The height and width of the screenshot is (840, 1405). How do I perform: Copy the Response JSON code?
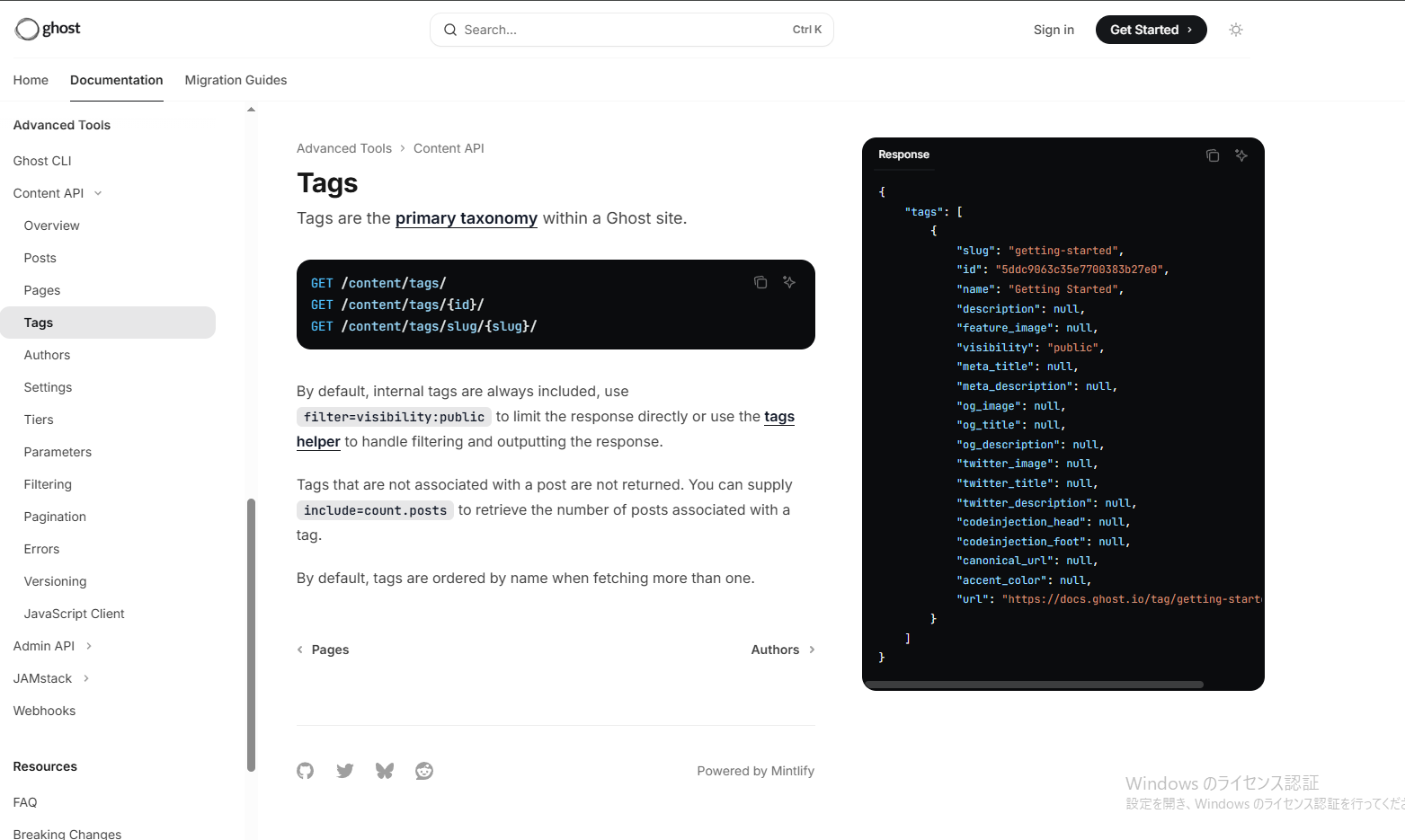pyautogui.click(x=1213, y=155)
